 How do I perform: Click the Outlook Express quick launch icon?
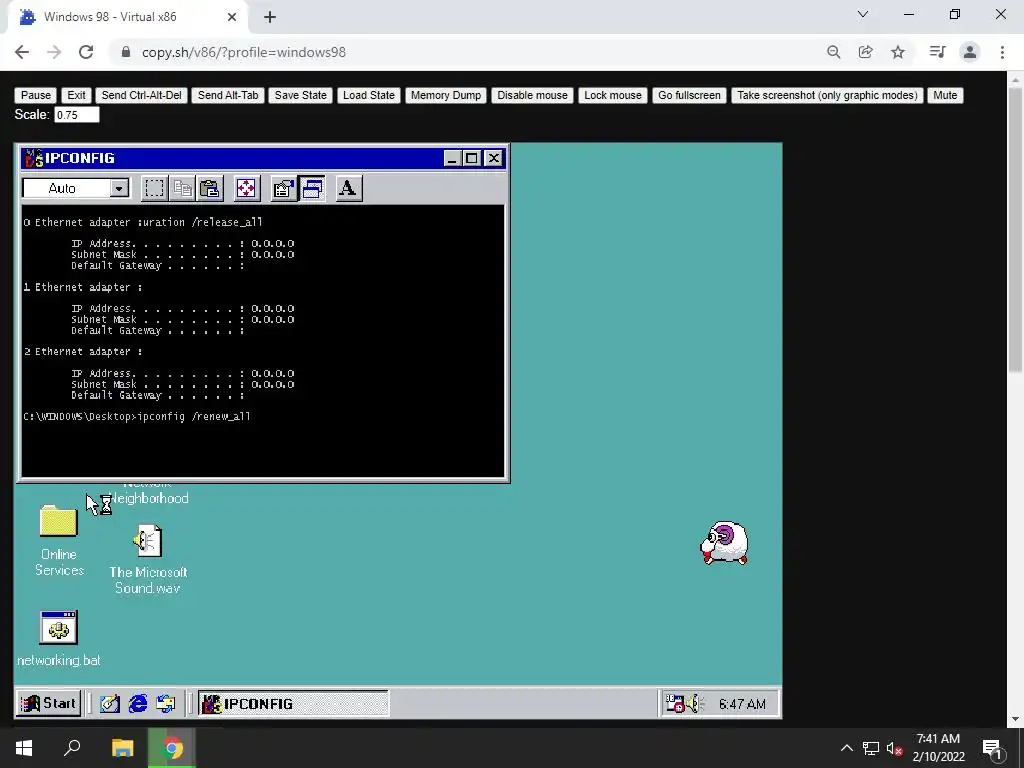166,703
